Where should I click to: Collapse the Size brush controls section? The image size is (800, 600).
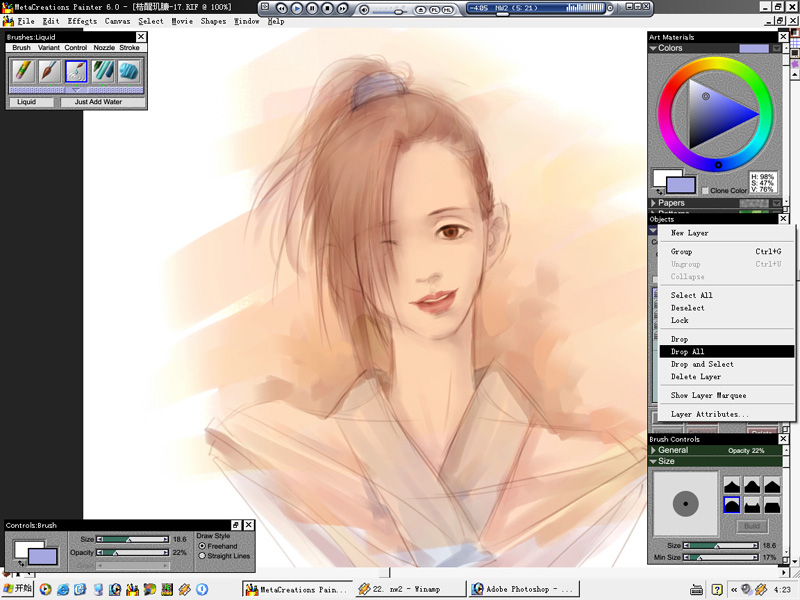(x=653, y=461)
